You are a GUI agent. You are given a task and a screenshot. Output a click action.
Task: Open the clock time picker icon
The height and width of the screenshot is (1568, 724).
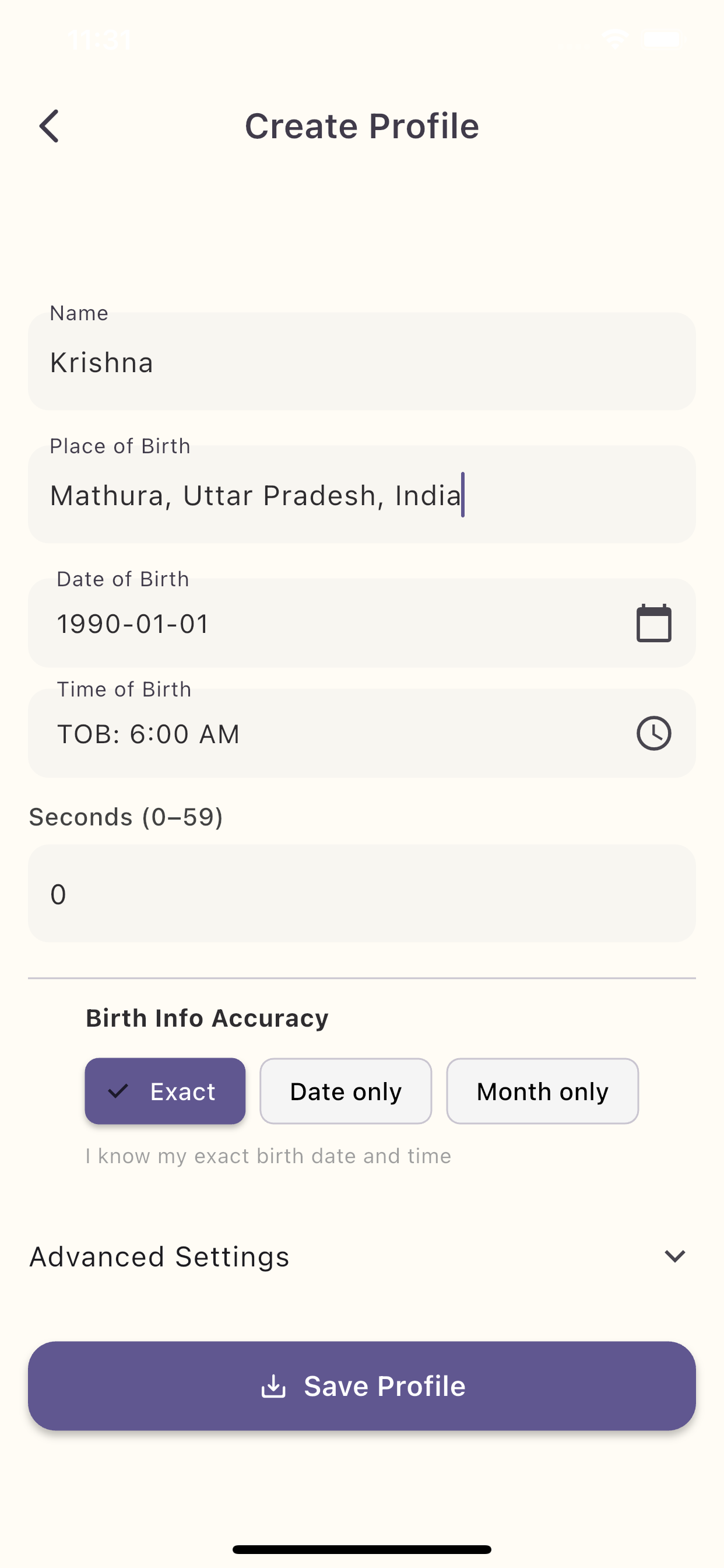(654, 733)
